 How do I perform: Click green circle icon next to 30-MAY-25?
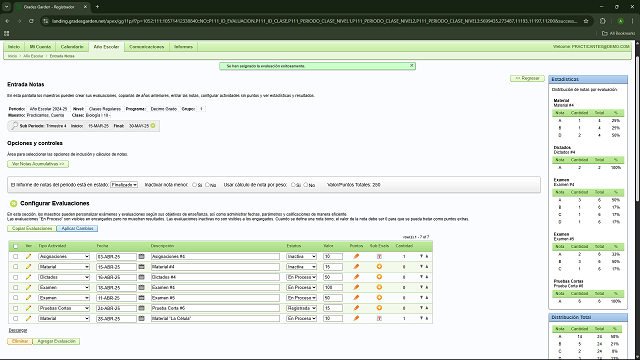[x=153, y=126]
